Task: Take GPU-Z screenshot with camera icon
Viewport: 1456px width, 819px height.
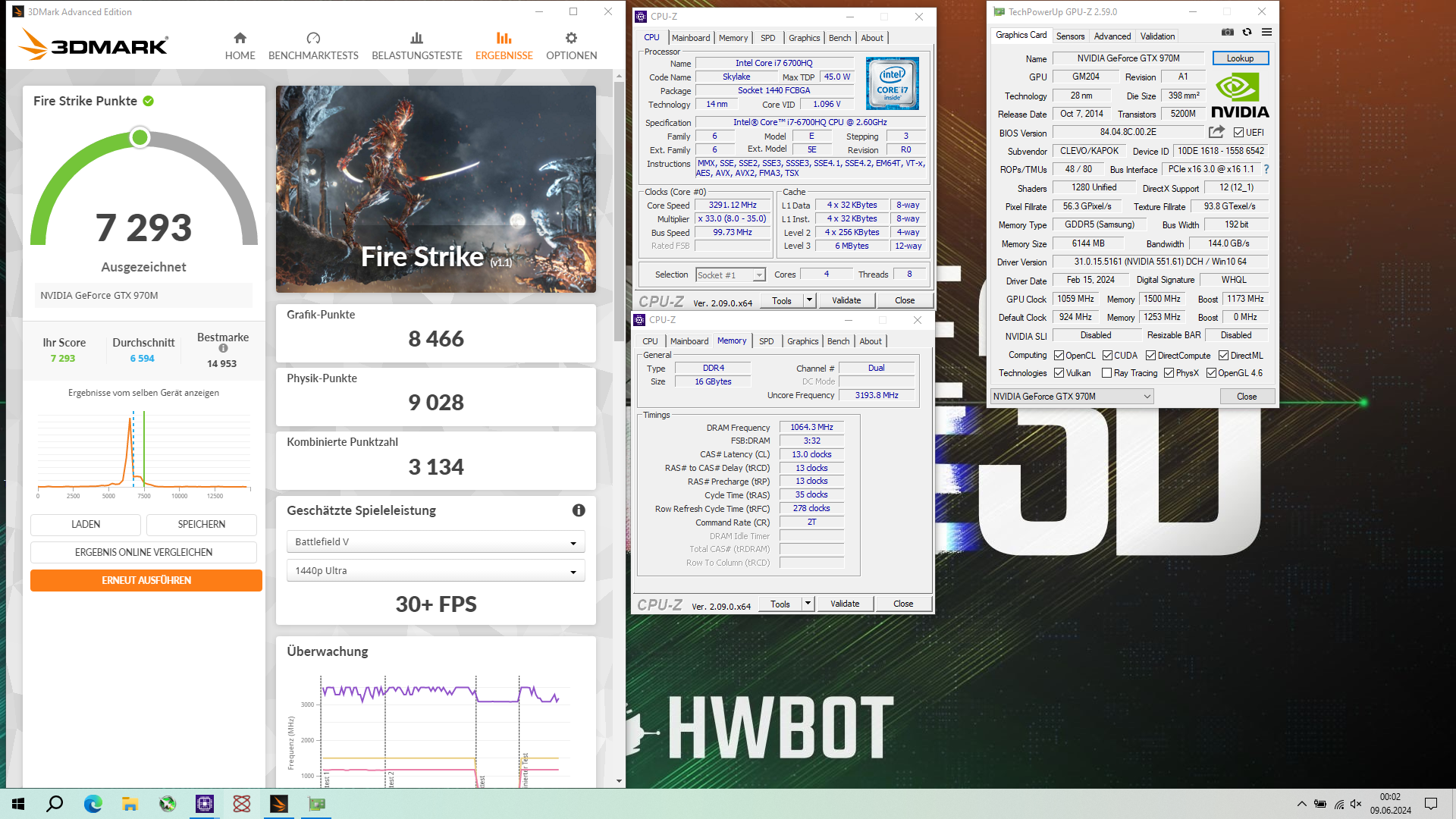Action: tap(1228, 33)
